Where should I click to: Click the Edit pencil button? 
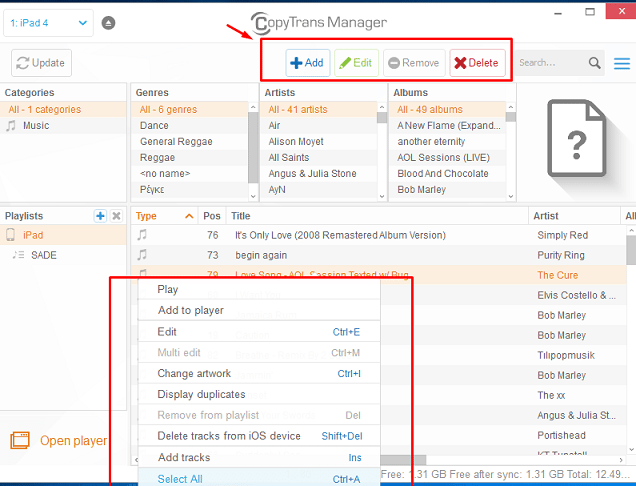(x=356, y=63)
